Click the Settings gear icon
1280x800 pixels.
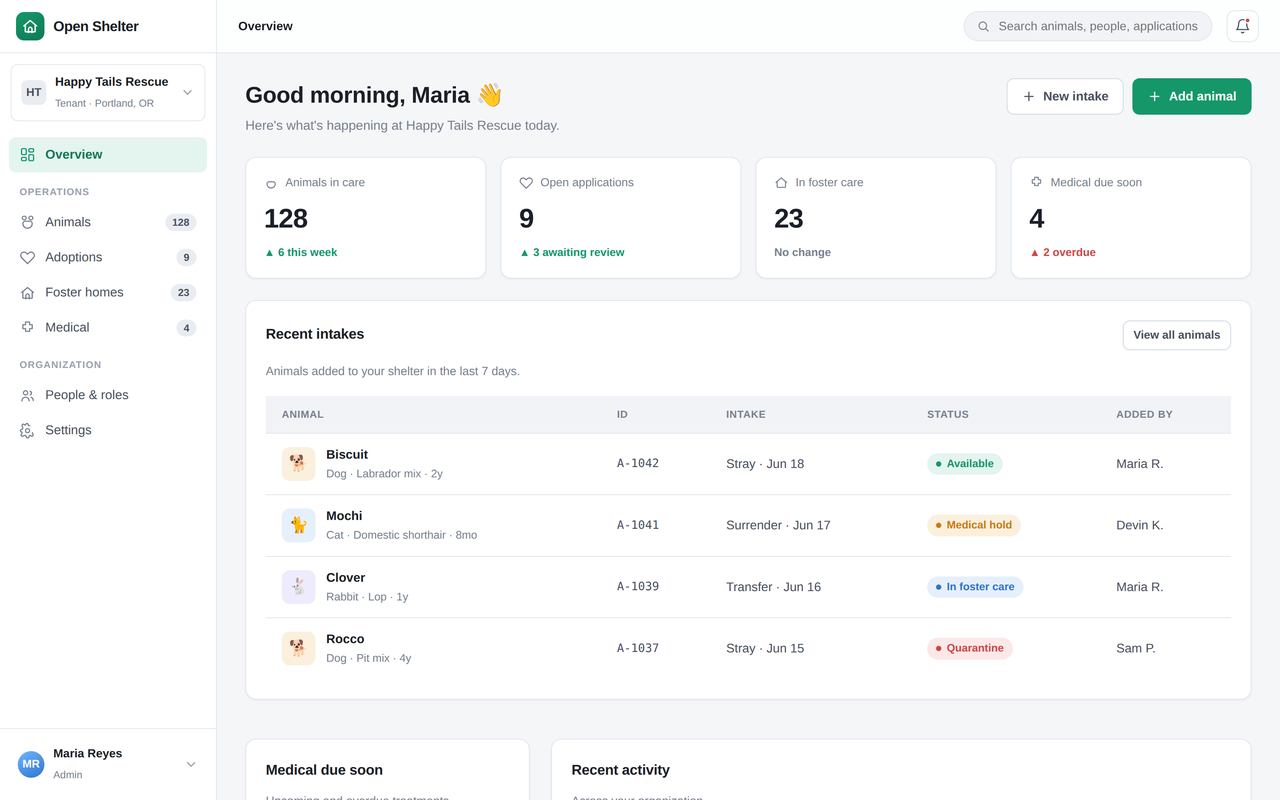pyautogui.click(x=27, y=430)
